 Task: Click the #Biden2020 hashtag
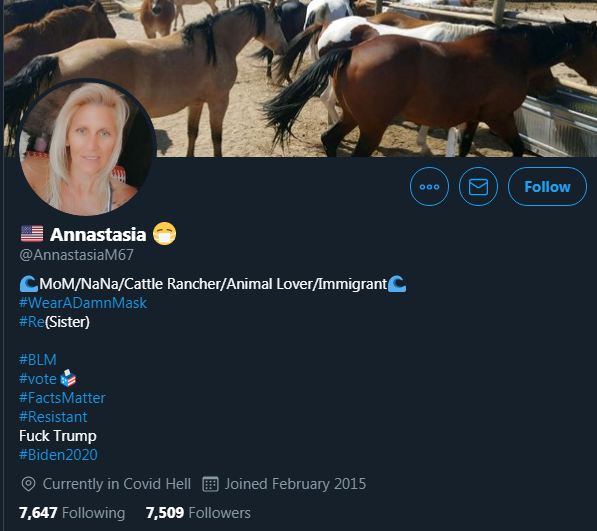click(x=58, y=455)
